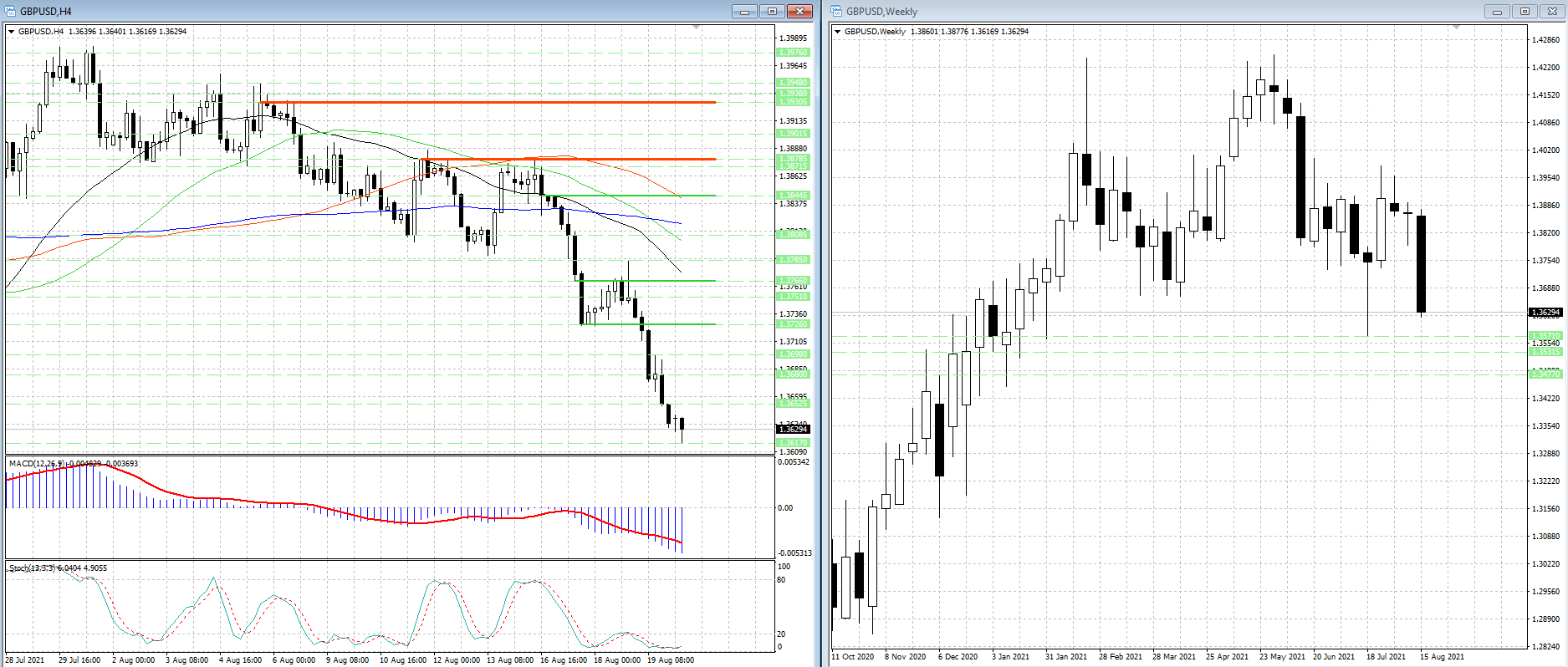Activate the GBPUSD,H4 window title bar

click(x=335, y=11)
